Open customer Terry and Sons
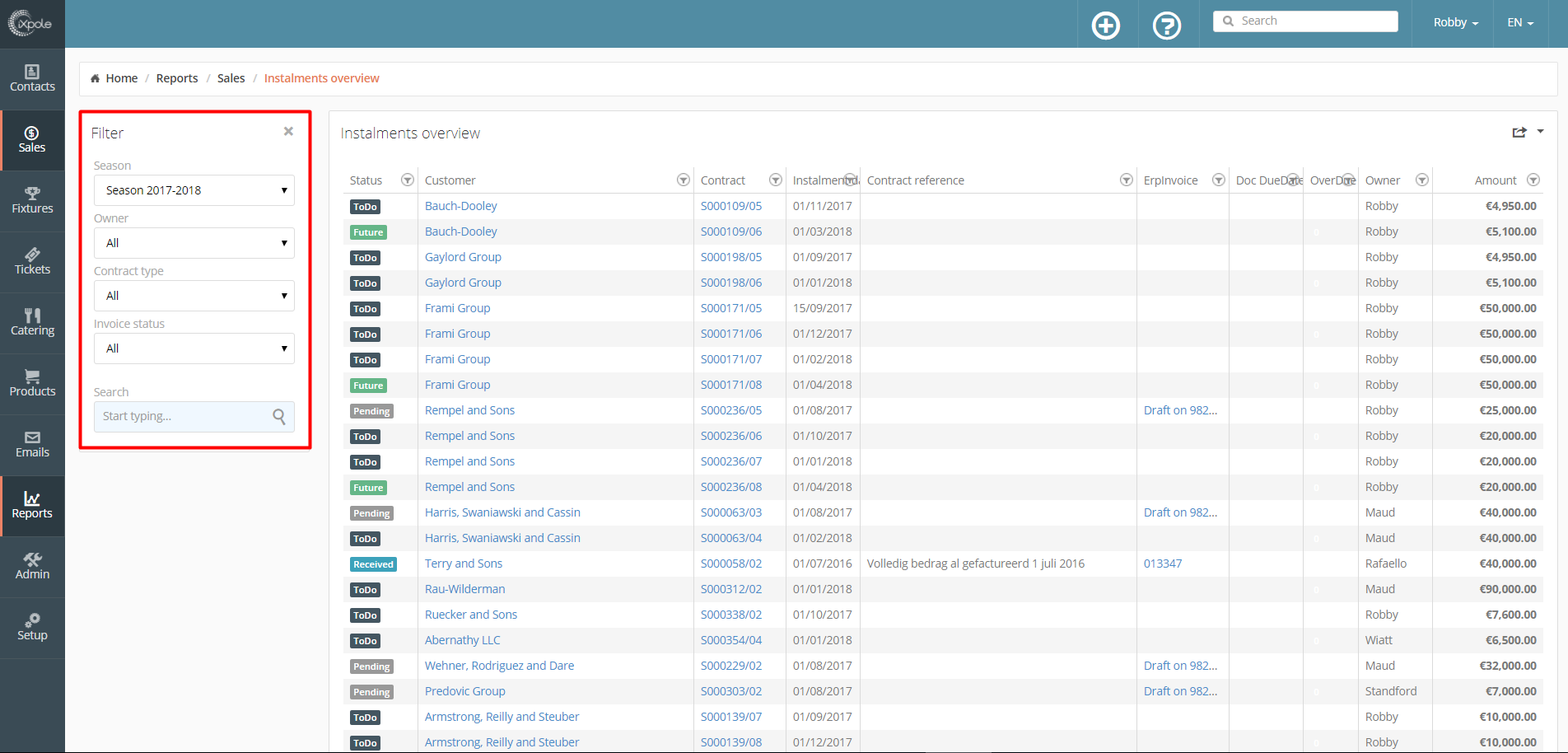 (x=464, y=564)
